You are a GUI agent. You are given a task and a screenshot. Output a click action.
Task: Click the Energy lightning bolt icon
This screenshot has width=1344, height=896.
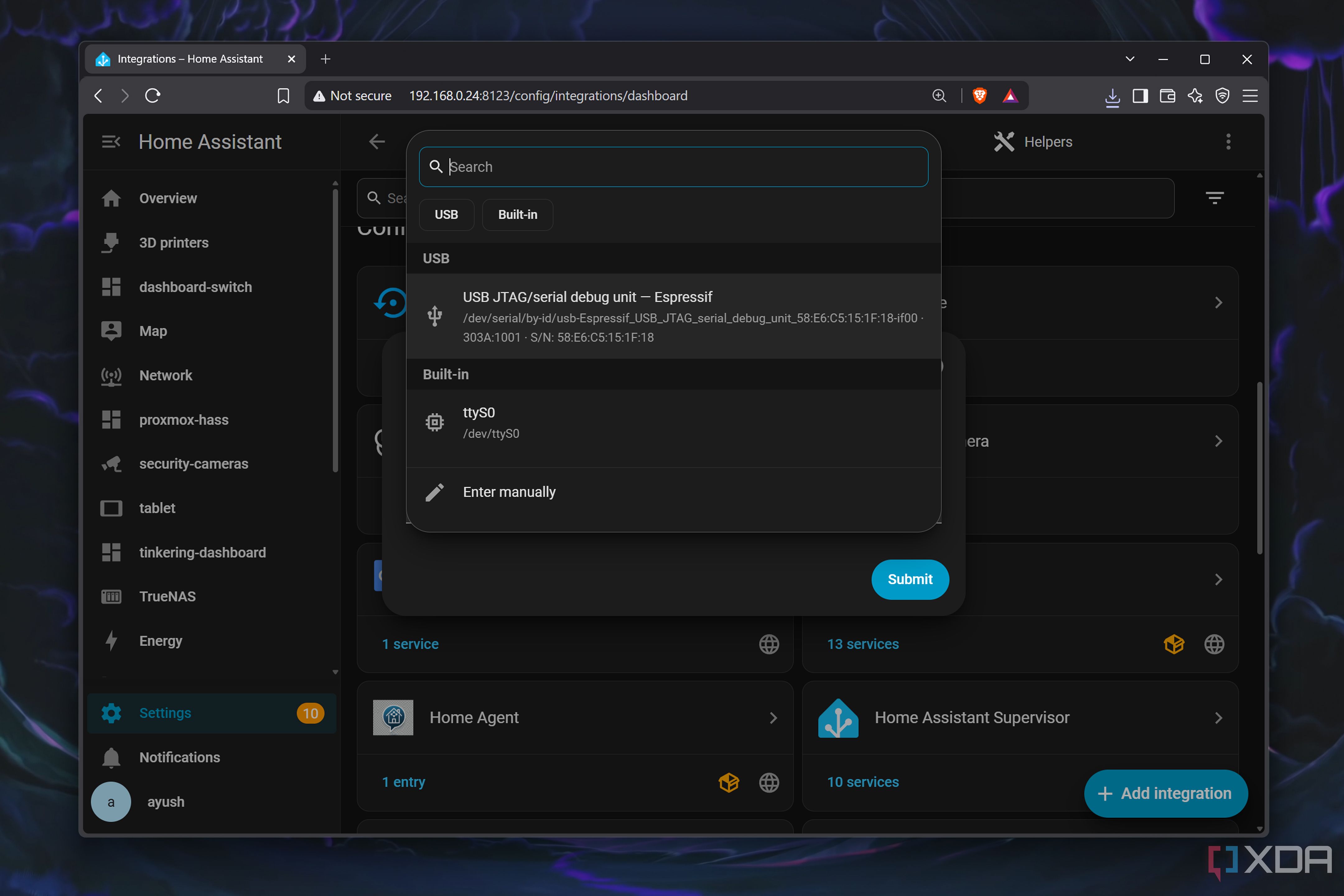coord(111,641)
